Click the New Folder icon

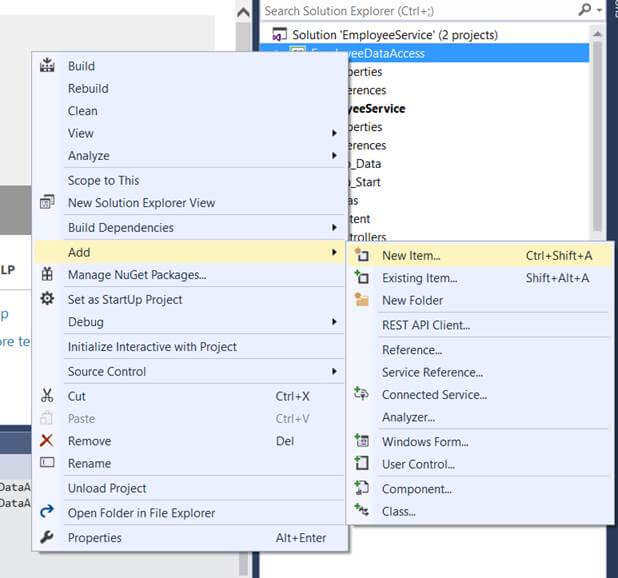362,300
